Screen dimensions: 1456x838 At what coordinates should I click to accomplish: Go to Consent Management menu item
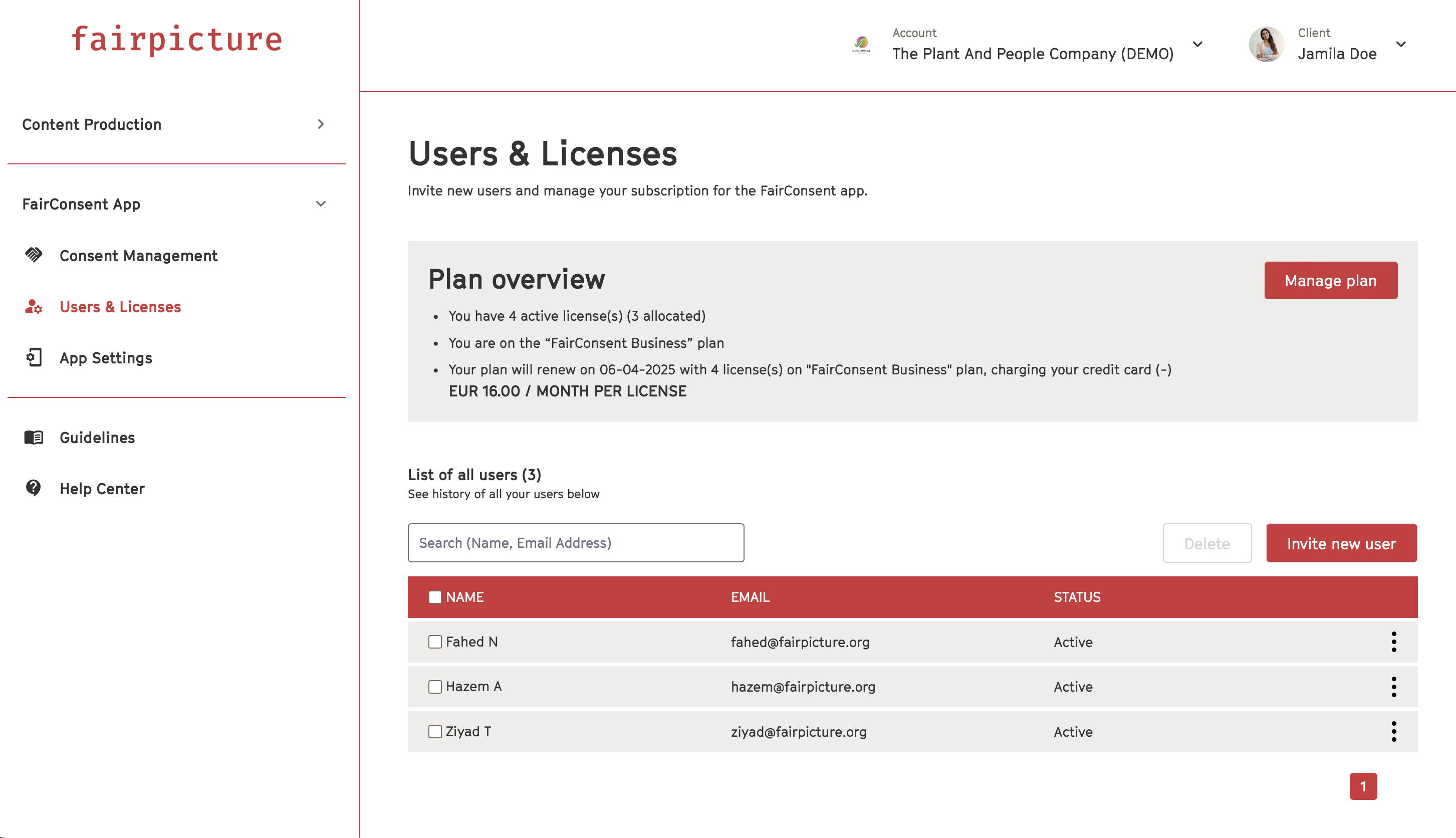(x=139, y=256)
